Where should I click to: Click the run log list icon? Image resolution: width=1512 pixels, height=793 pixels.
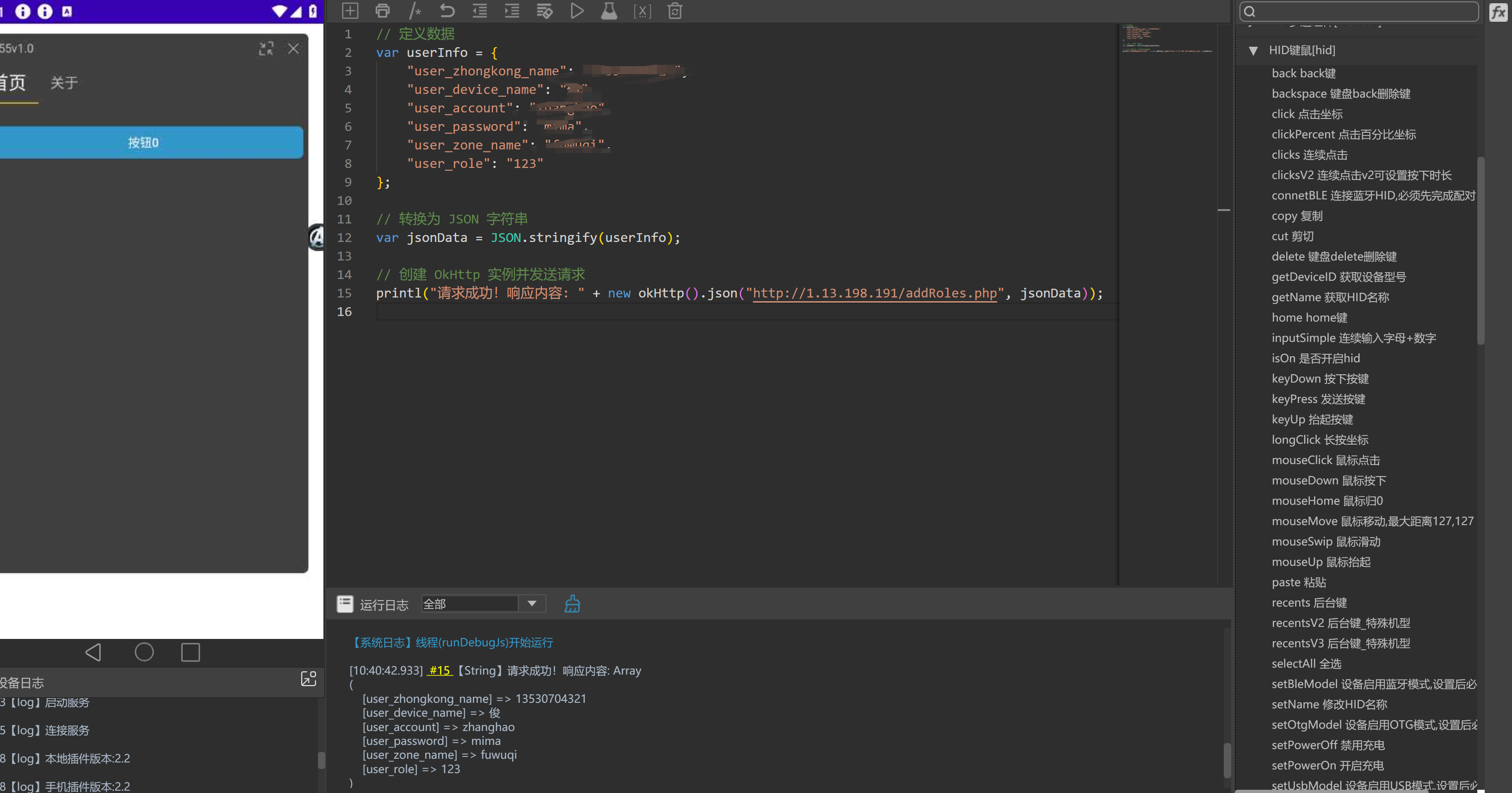[345, 603]
